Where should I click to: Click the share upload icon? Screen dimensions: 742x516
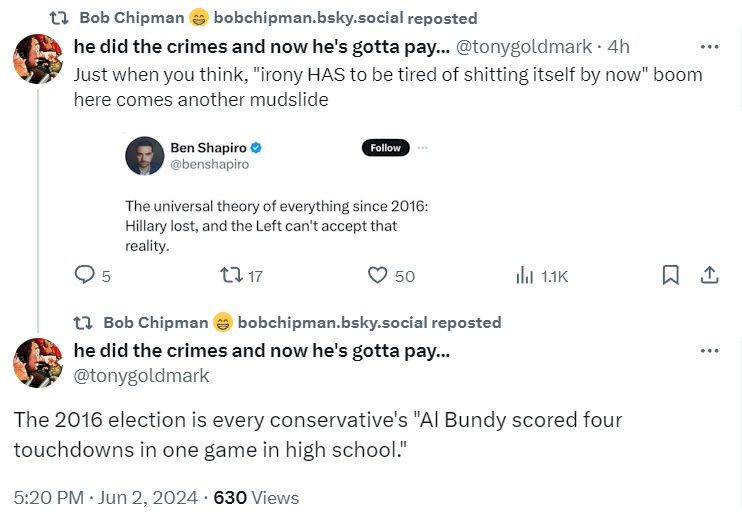(x=708, y=275)
